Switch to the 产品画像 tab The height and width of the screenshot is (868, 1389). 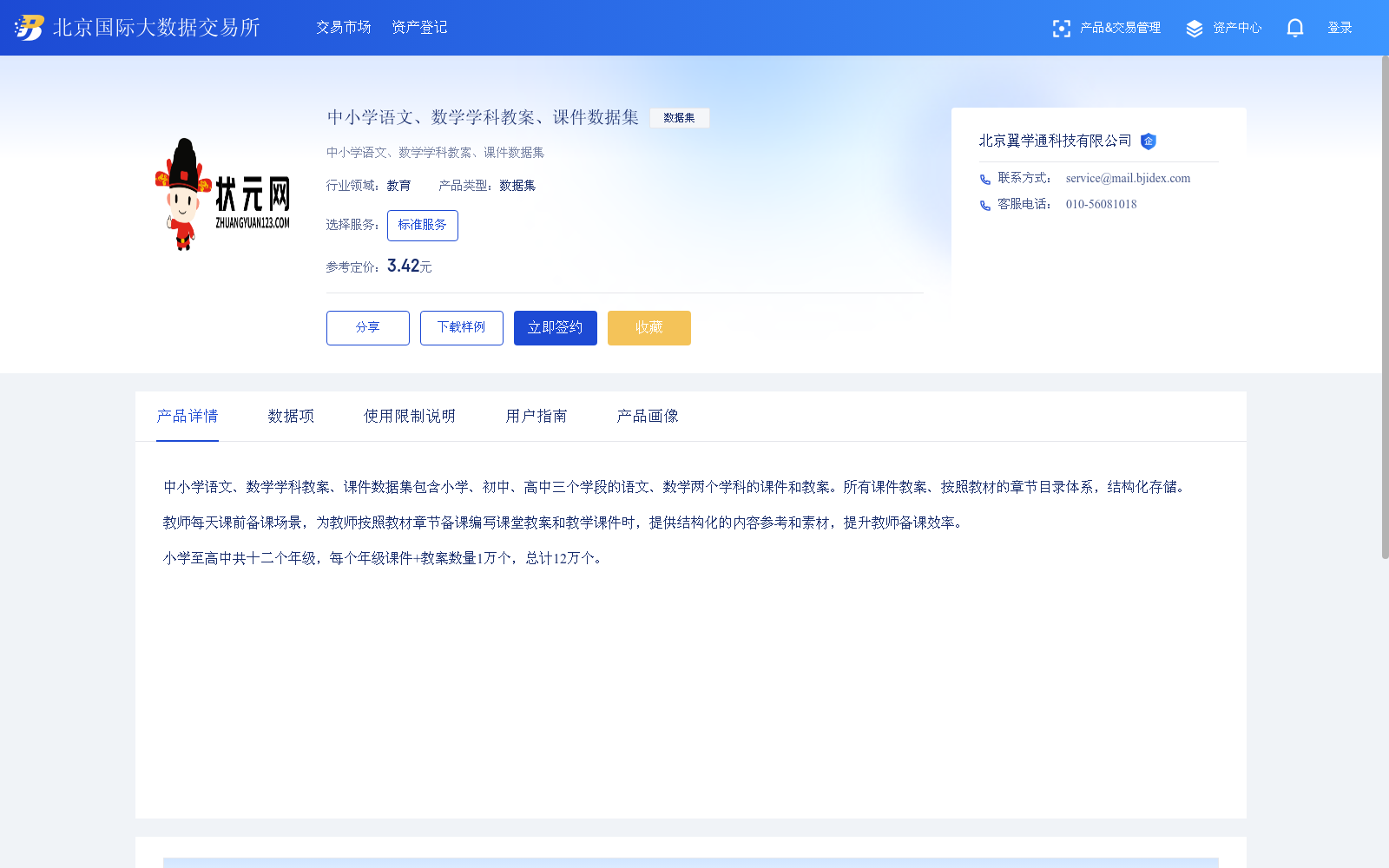tap(648, 417)
